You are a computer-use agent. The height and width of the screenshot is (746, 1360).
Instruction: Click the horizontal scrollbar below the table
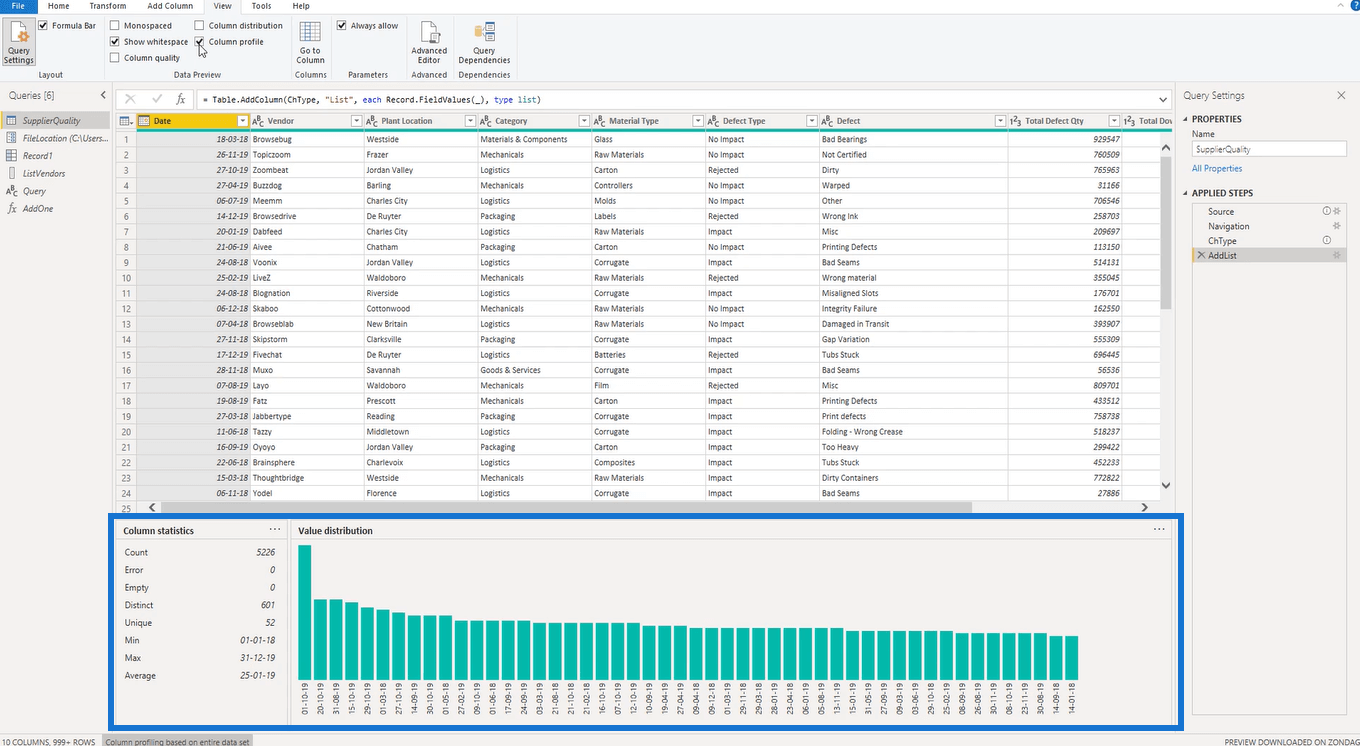pyautogui.click(x=560, y=507)
